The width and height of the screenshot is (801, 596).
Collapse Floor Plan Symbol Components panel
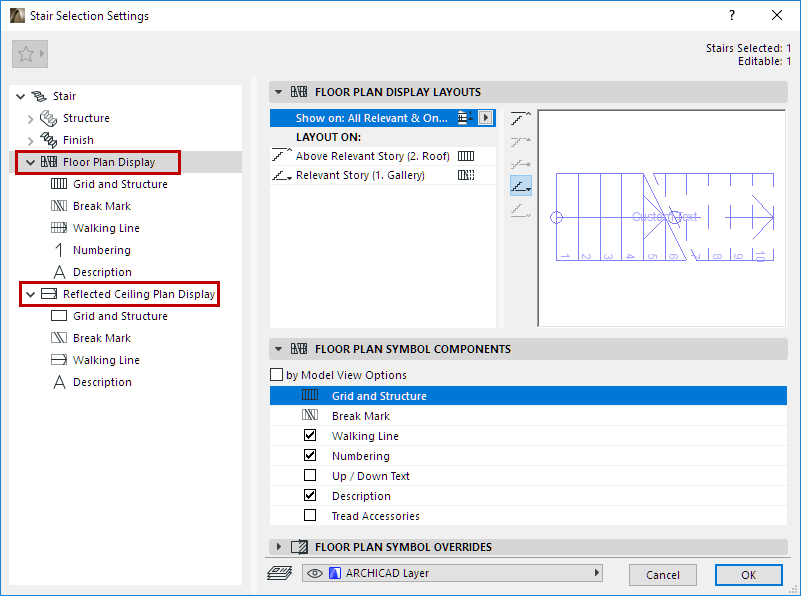pyautogui.click(x=278, y=349)
